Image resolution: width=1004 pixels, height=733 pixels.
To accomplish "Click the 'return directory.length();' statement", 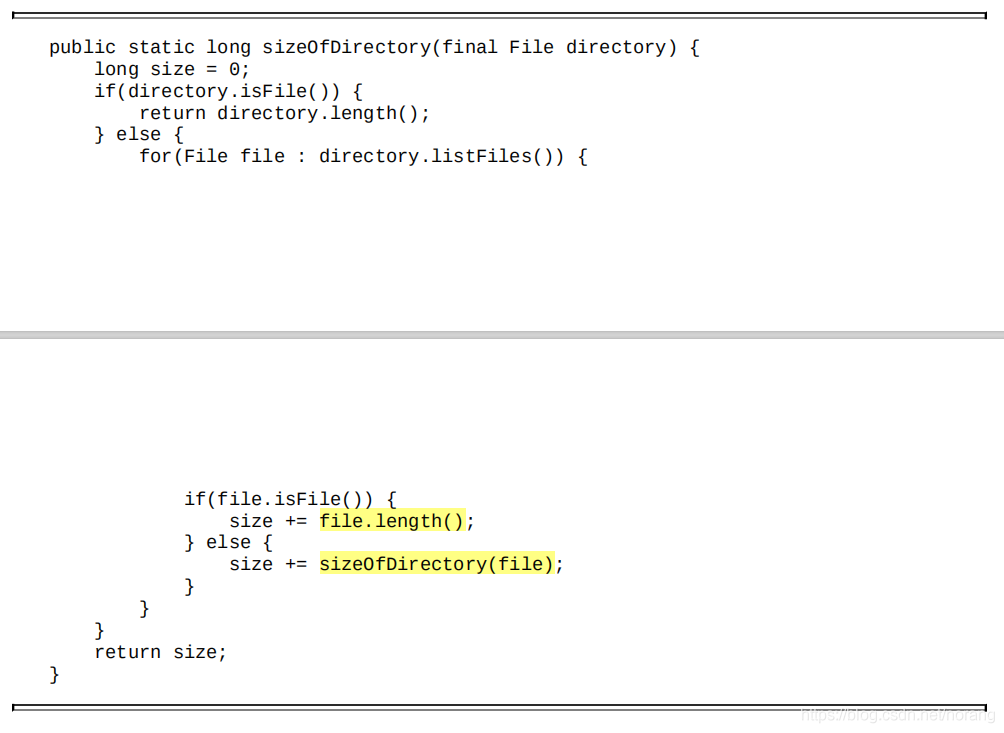I will click(x=284, y=113).
